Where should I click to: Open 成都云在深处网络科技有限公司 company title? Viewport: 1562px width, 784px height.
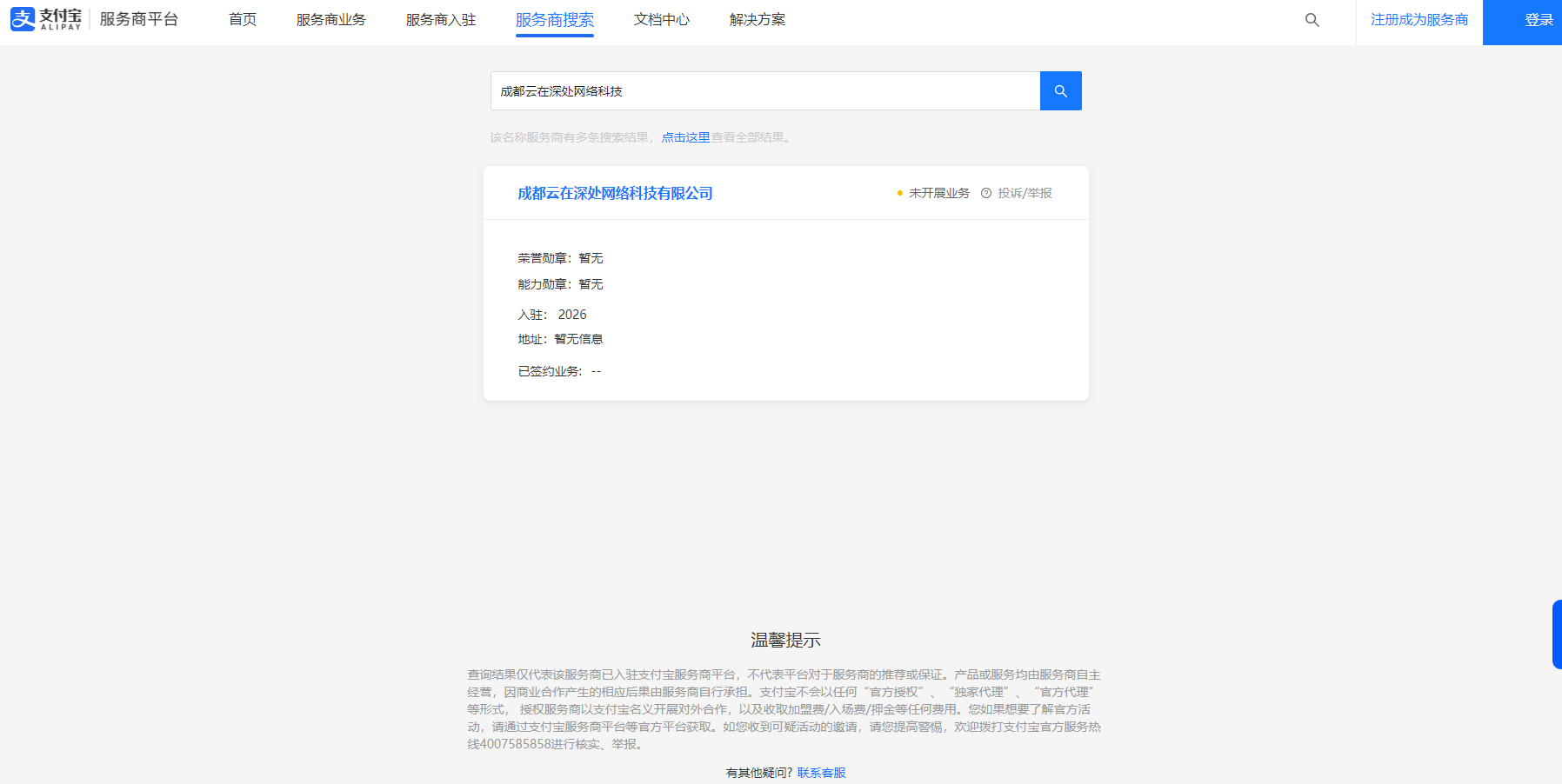[x=616, y=193]
